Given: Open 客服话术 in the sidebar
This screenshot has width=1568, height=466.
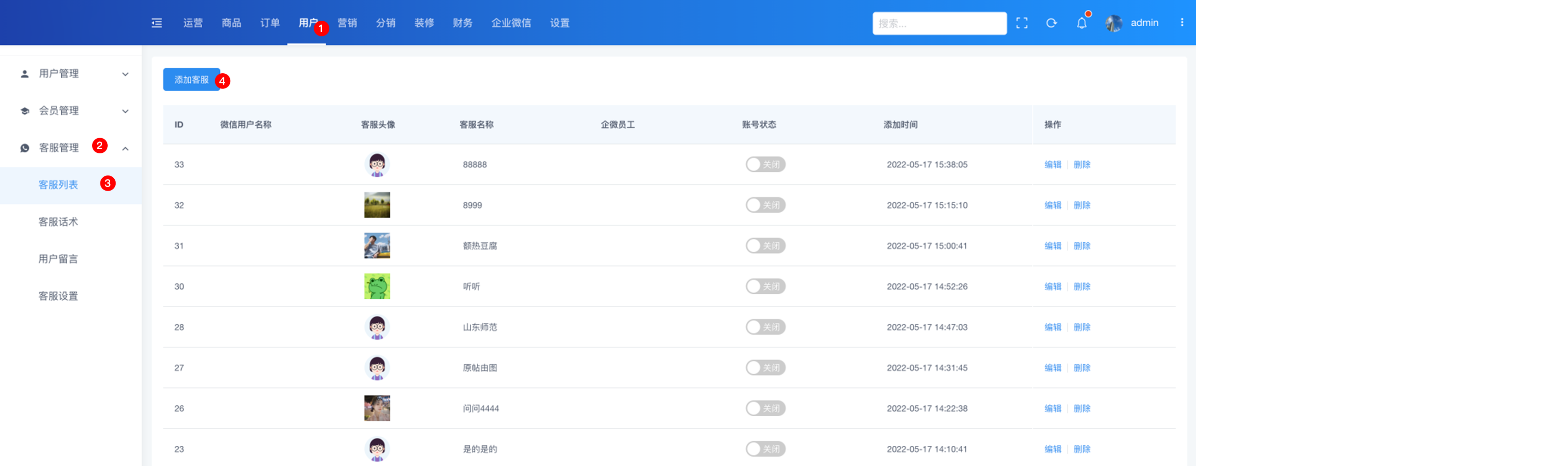Looking at the screenshot, I should pos(59,222).
